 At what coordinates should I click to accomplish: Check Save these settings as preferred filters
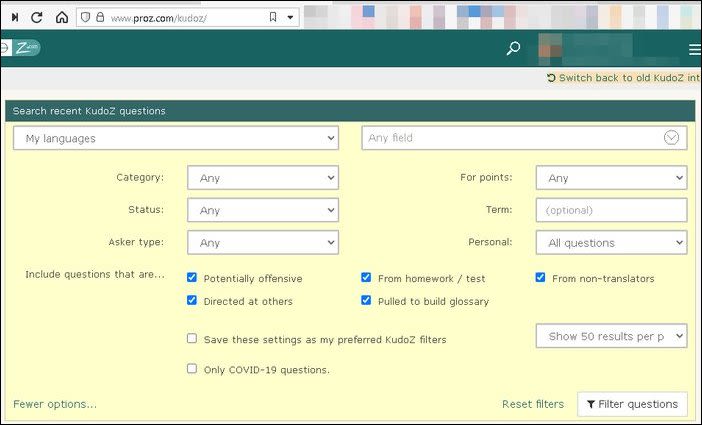(192, 338)
